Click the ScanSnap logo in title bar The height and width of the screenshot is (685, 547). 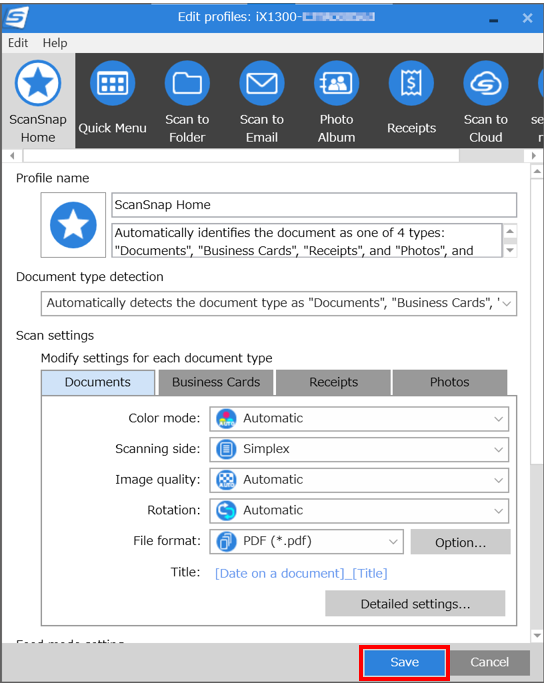pyautogui.click(x=16, y=17)
